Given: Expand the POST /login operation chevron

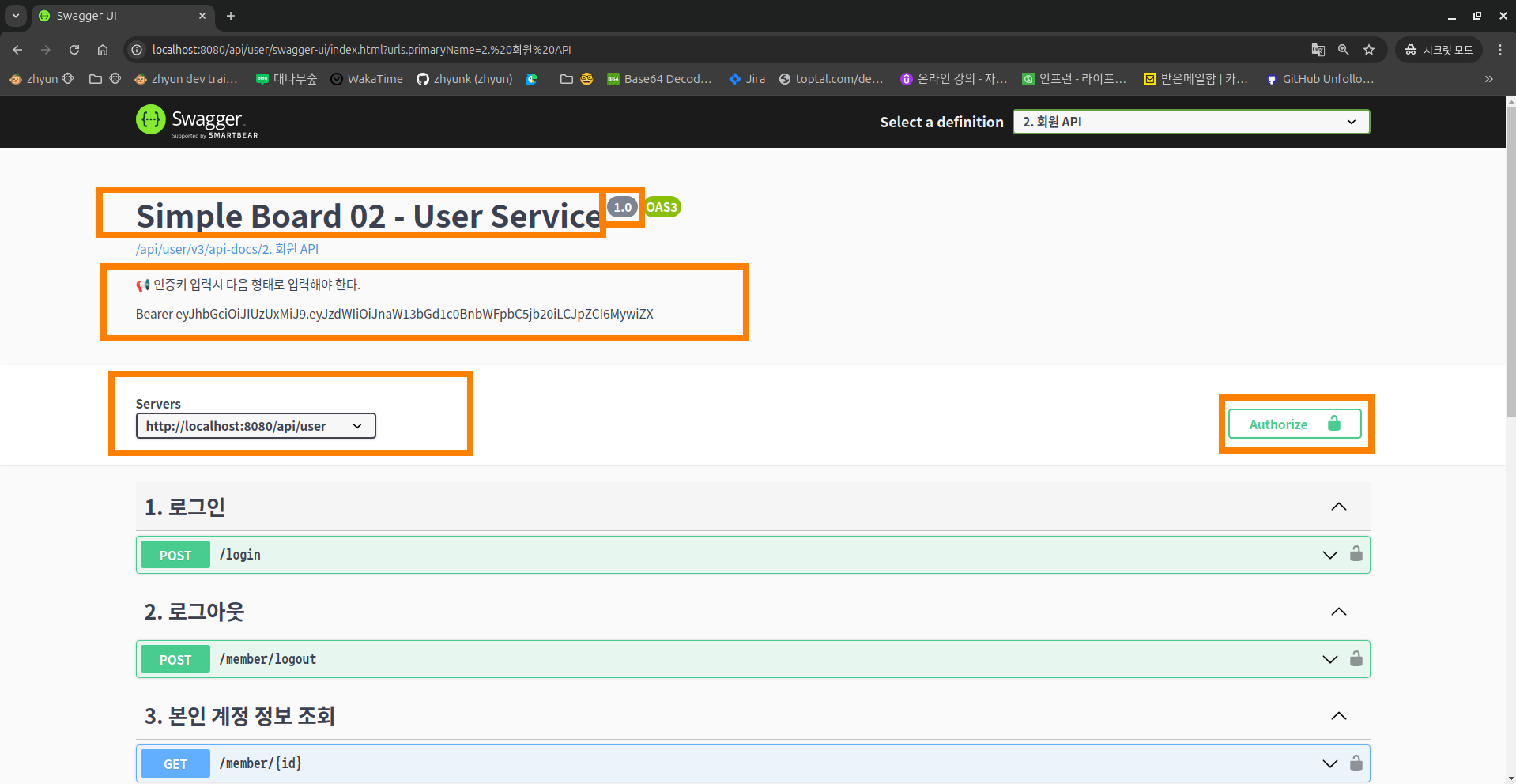Looking at the screenshot, I should 1329,555.
